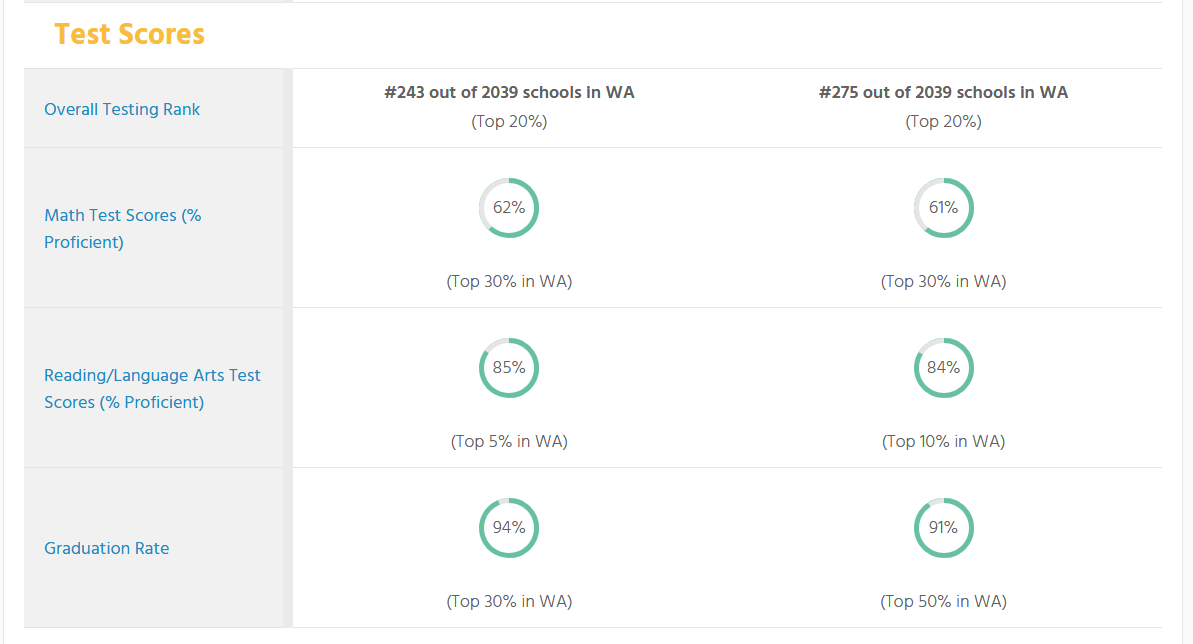Screen dimensions: 1193x644
Task: Click the Test Scores section heading
Action: pos(129,34)
